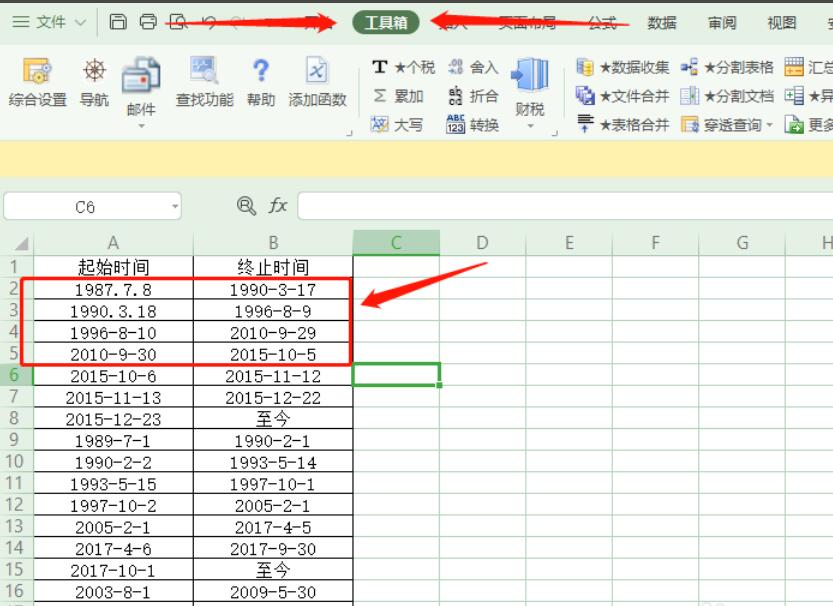Click the 大写 uppercase conversion tool

[397, 125]
